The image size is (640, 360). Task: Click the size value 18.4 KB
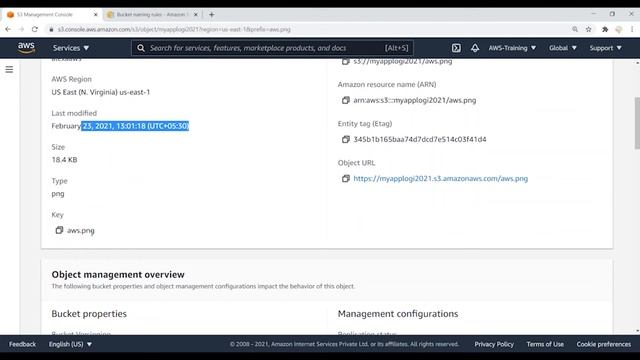pyautogui.click(x=64, y=160)
